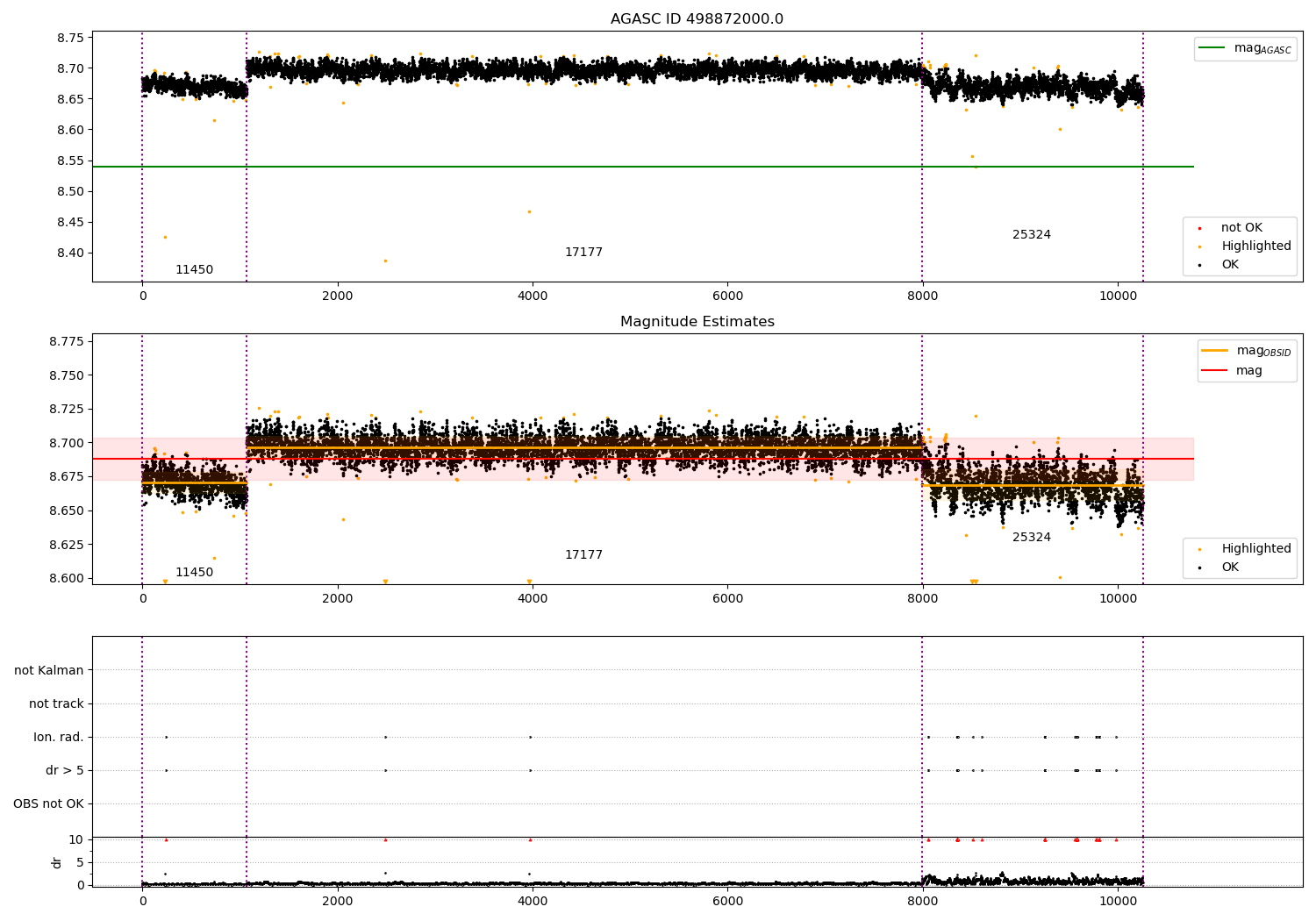Click "OK" legend entry beneath "not OK"
Image resolution: width=1316 pixels, height=921 pixels.
click(x=1219, y=265)
